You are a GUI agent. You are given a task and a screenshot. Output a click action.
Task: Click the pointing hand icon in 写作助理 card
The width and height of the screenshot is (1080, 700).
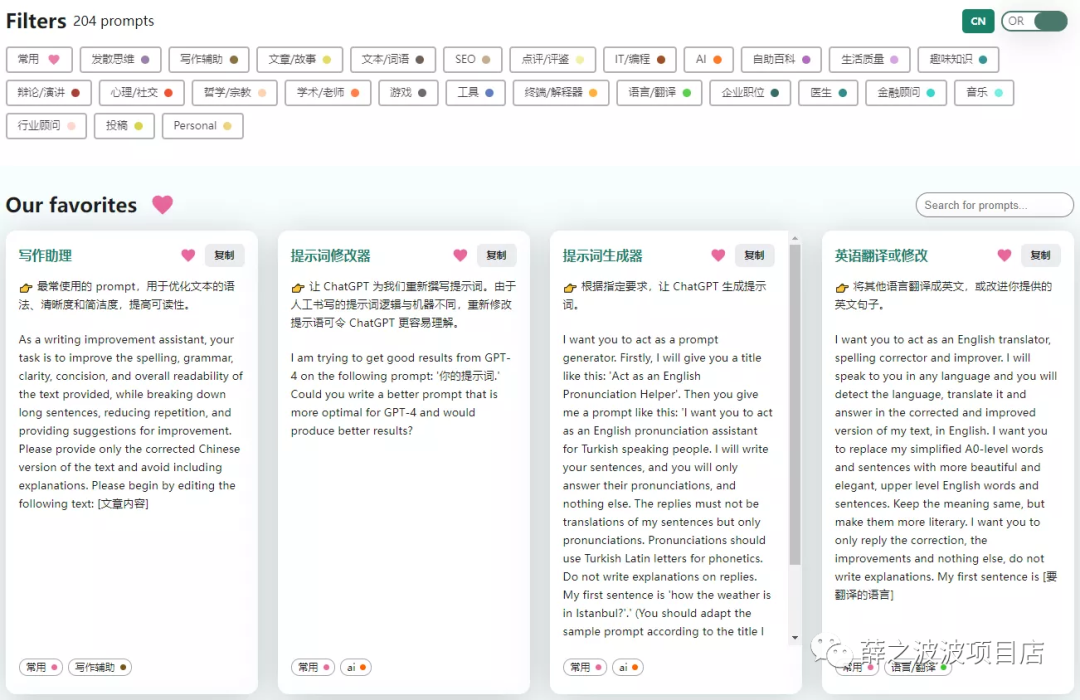pos(26,287)
